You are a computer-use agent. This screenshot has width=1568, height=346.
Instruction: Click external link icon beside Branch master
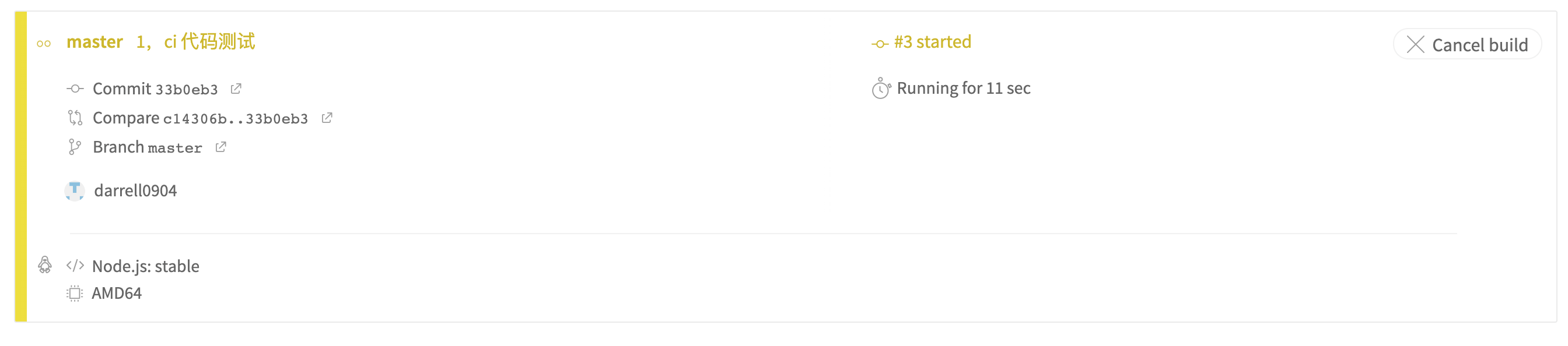pyautogui.click(x=221, y=147)
